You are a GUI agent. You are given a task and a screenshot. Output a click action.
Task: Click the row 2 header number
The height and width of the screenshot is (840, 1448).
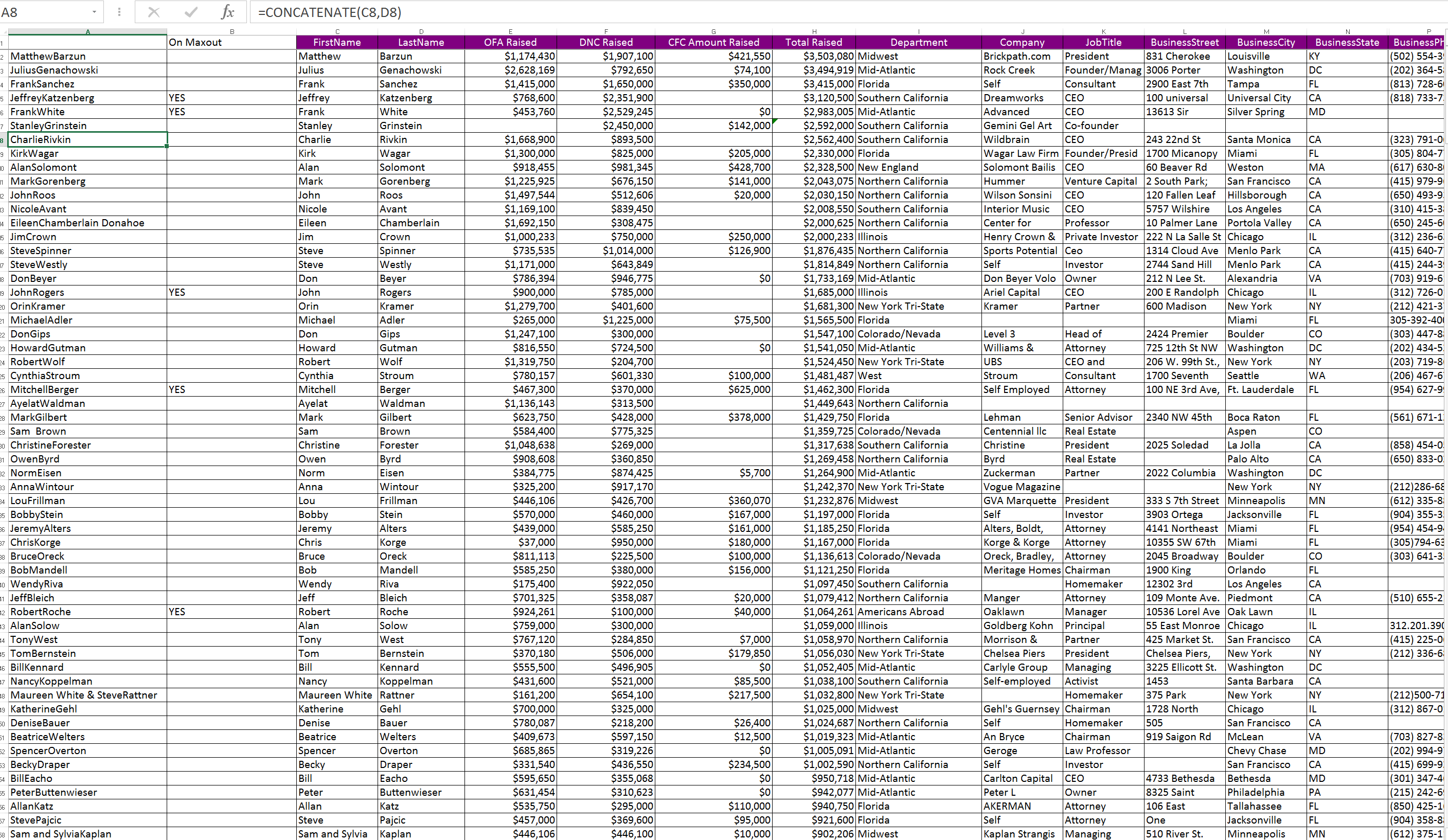click(x=3, y=57)
